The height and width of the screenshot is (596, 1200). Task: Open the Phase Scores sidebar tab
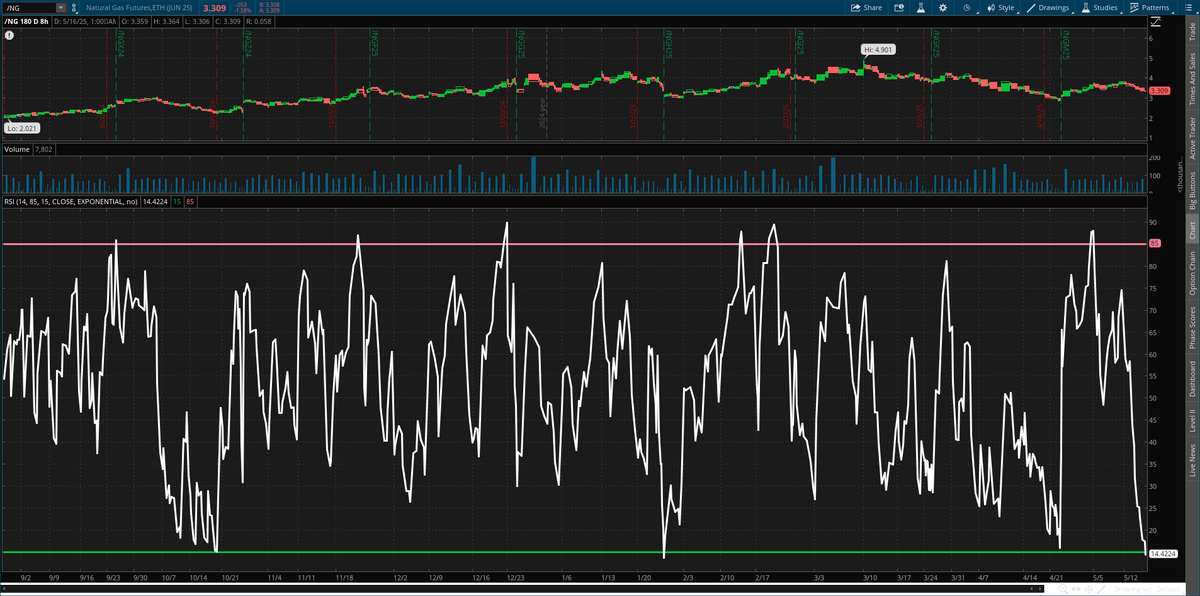pos(1191,328)
